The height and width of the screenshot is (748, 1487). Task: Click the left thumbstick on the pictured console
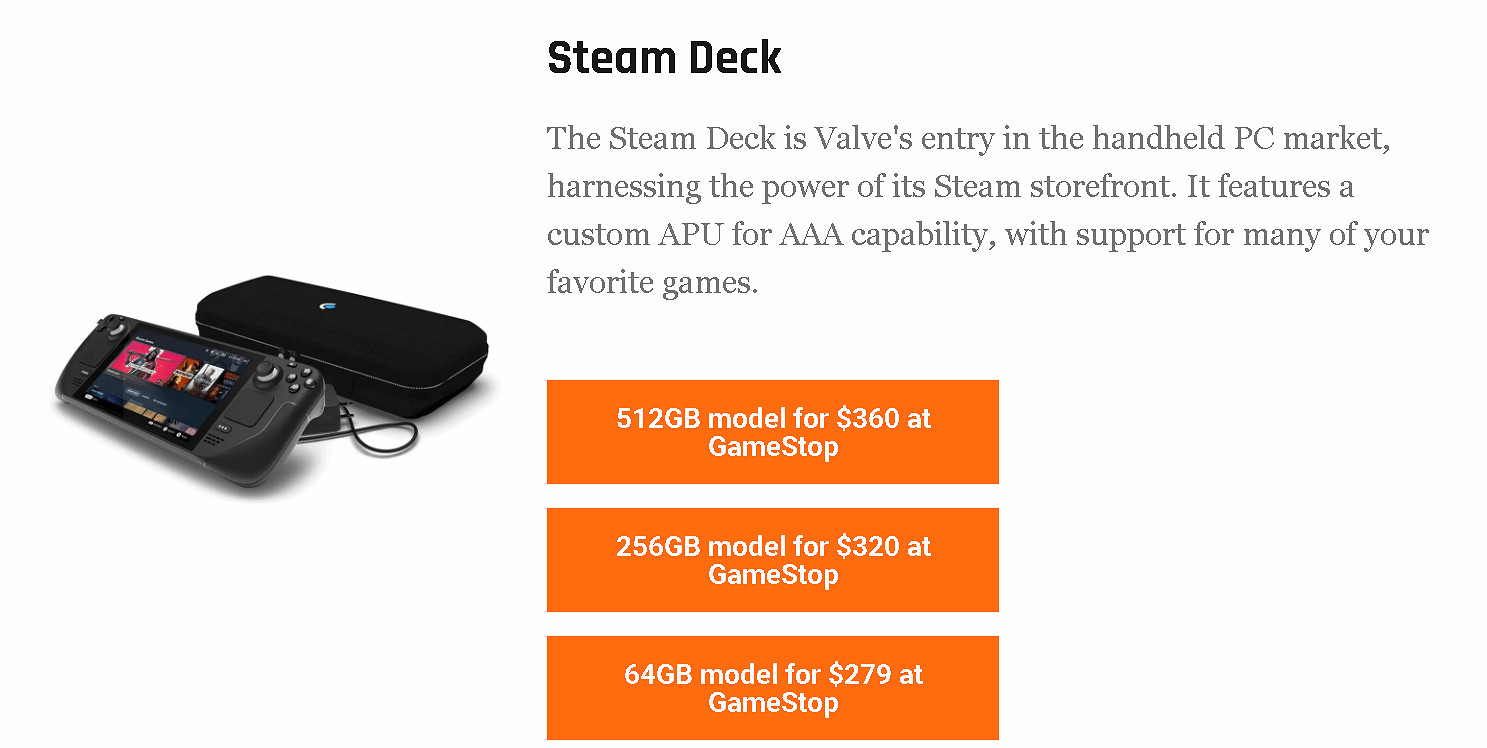click(114, 329)
